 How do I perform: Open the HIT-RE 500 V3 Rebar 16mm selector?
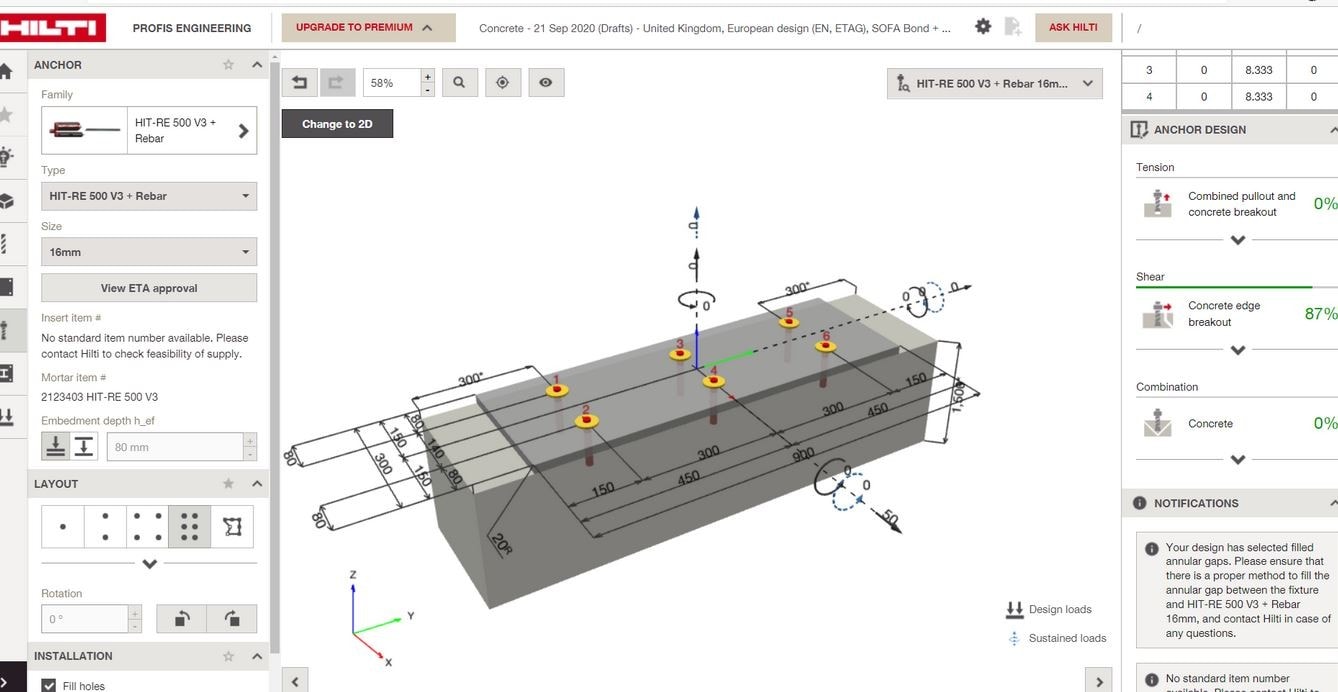(x=994, y=82)
